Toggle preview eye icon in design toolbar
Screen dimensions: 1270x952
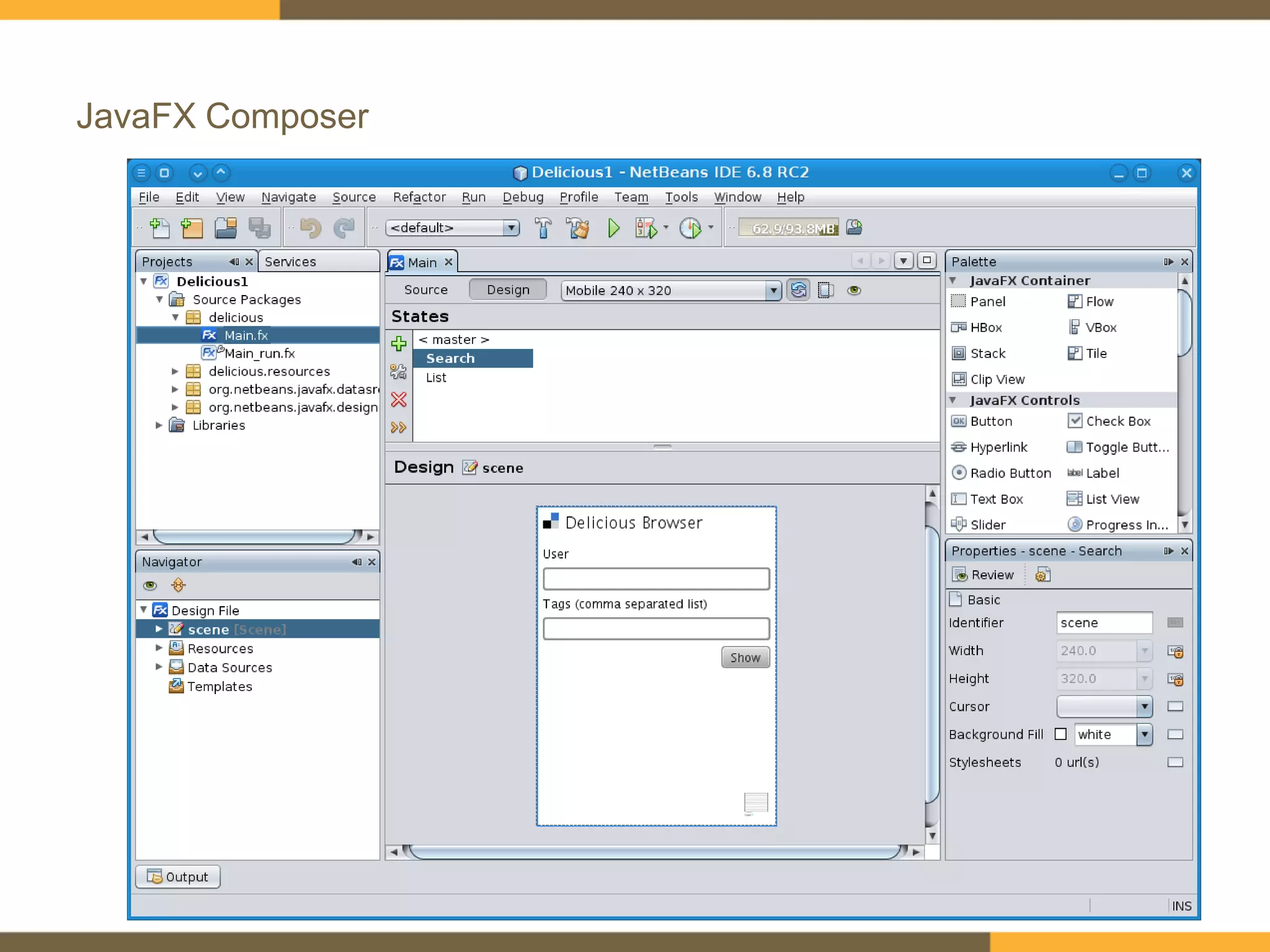point(854,290)
